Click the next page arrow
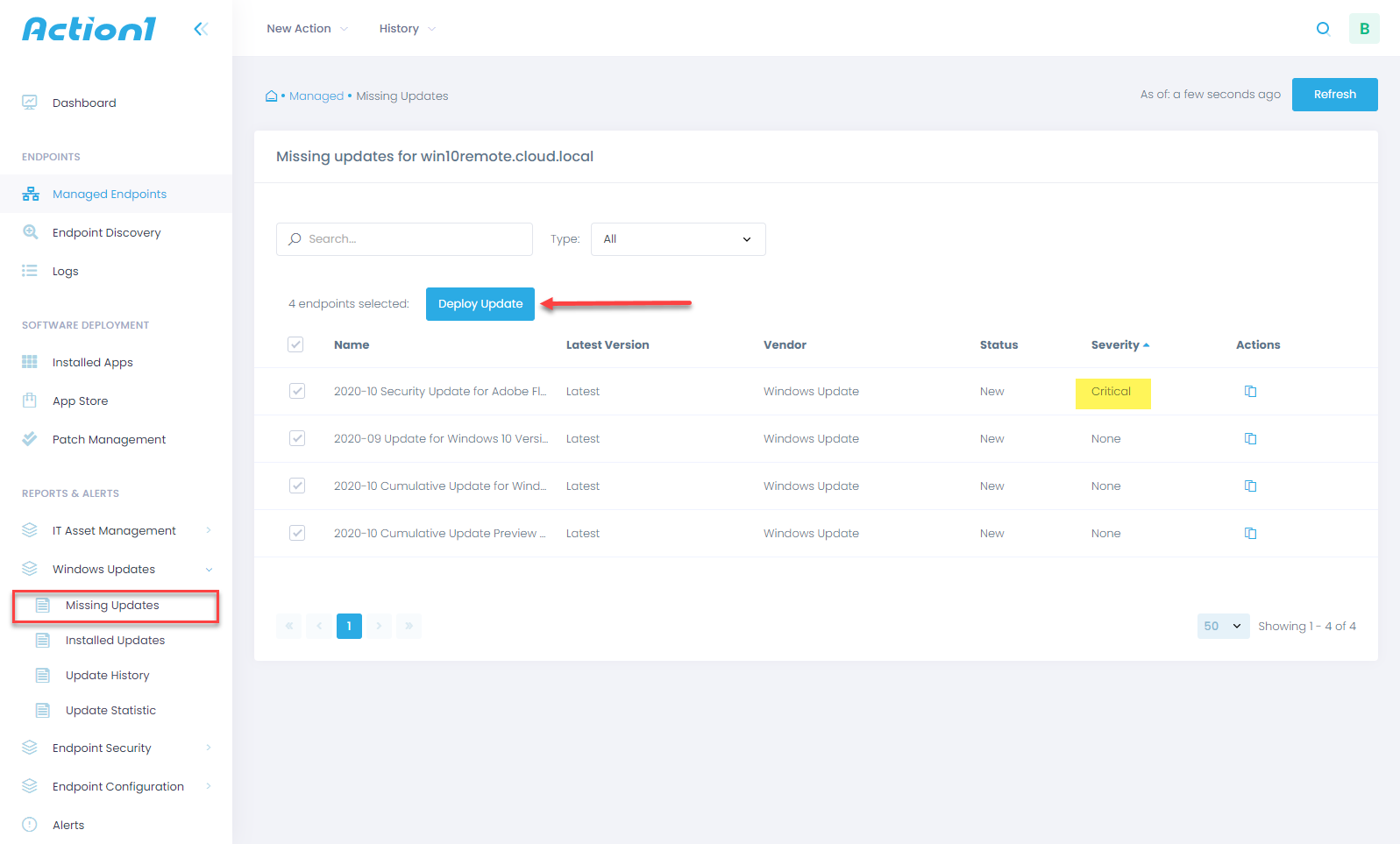 tap(379, 626)
